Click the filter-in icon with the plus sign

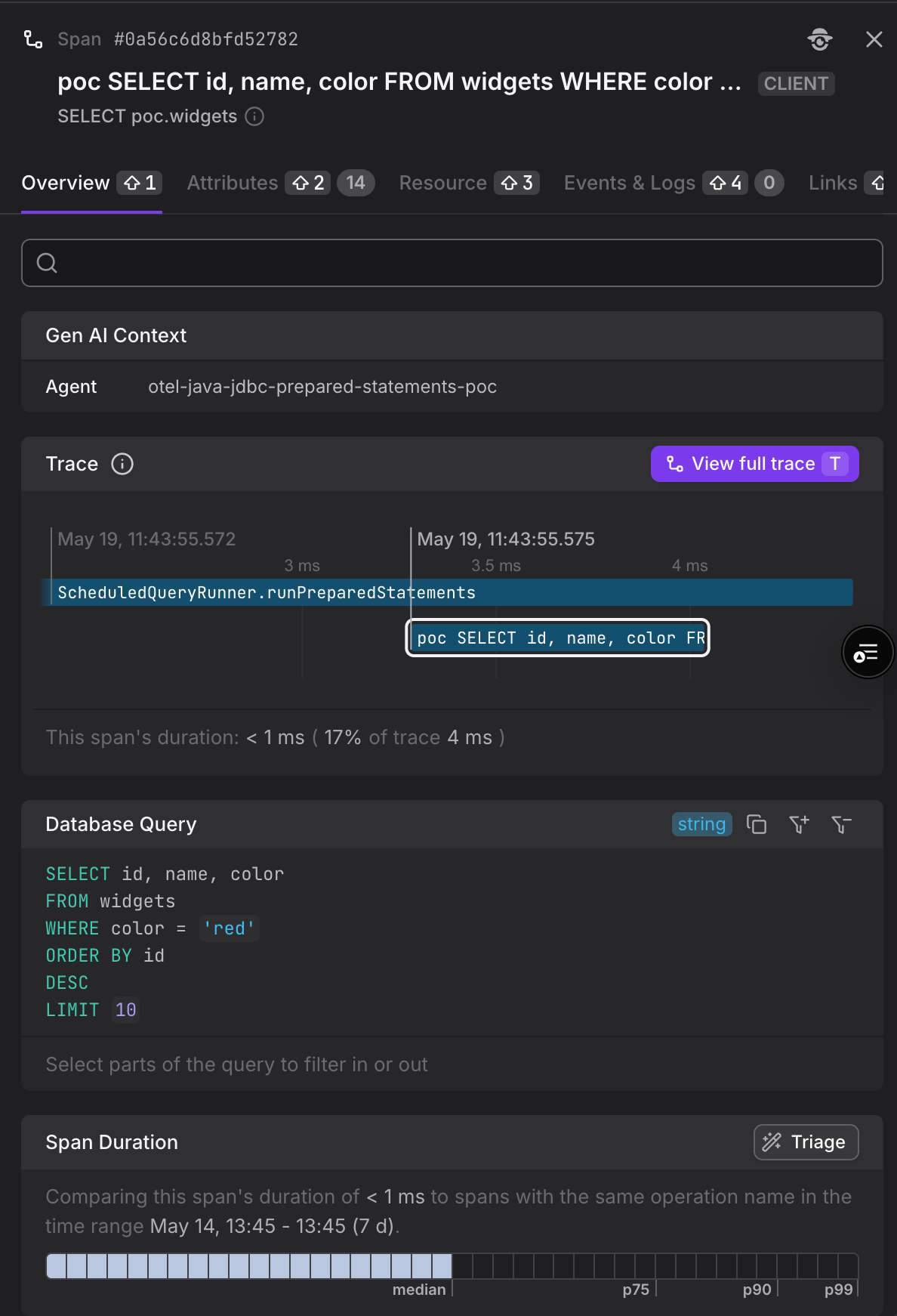tap(799, 824)
